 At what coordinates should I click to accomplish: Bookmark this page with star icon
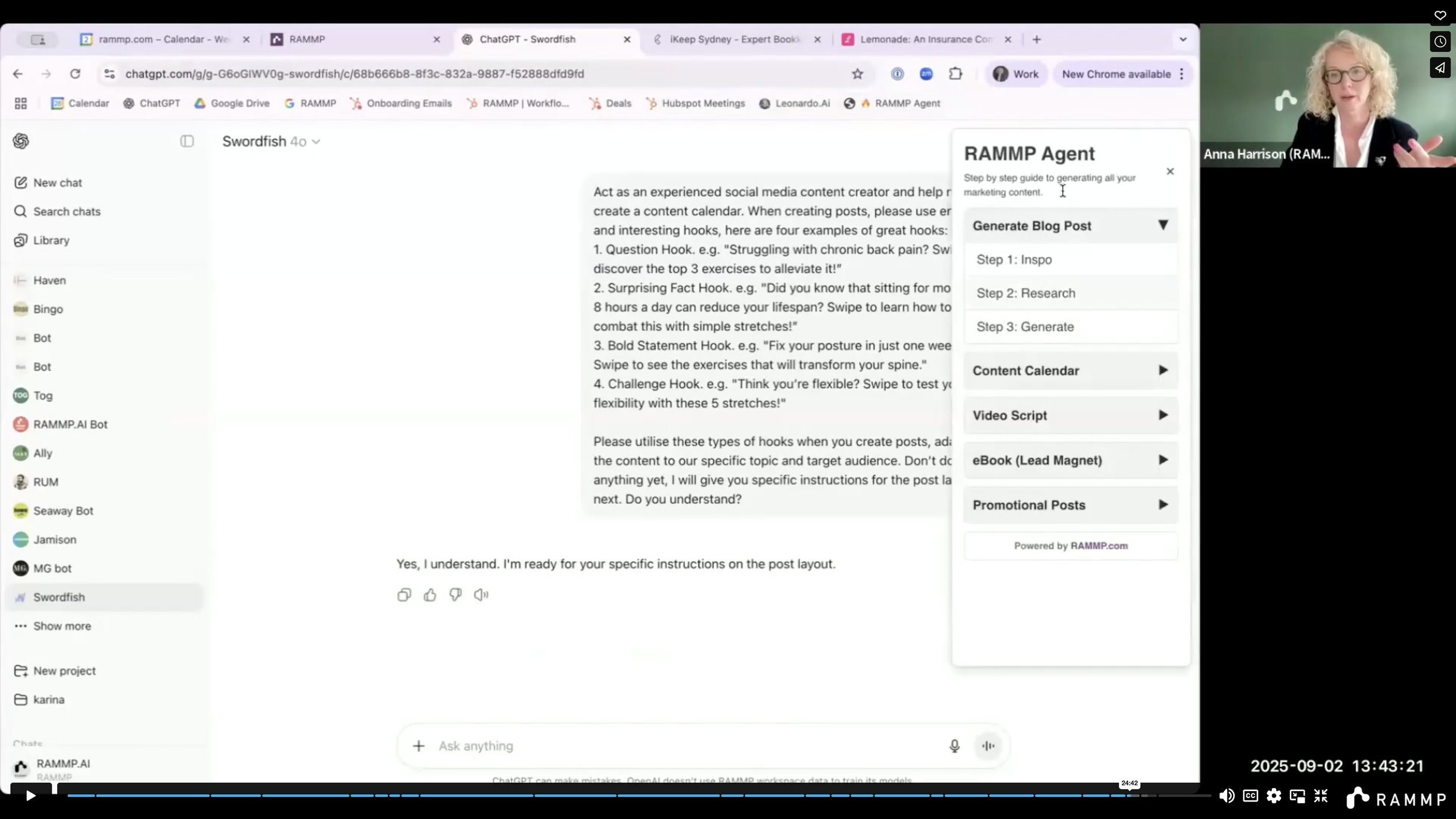pos(857,74)
